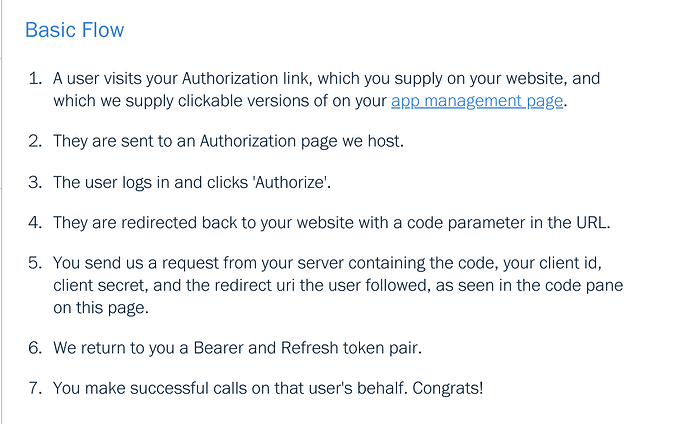Screen dimensions: 690x424
Task: Click step 1 about visiting Authorization link
Action: click(326, 78)
